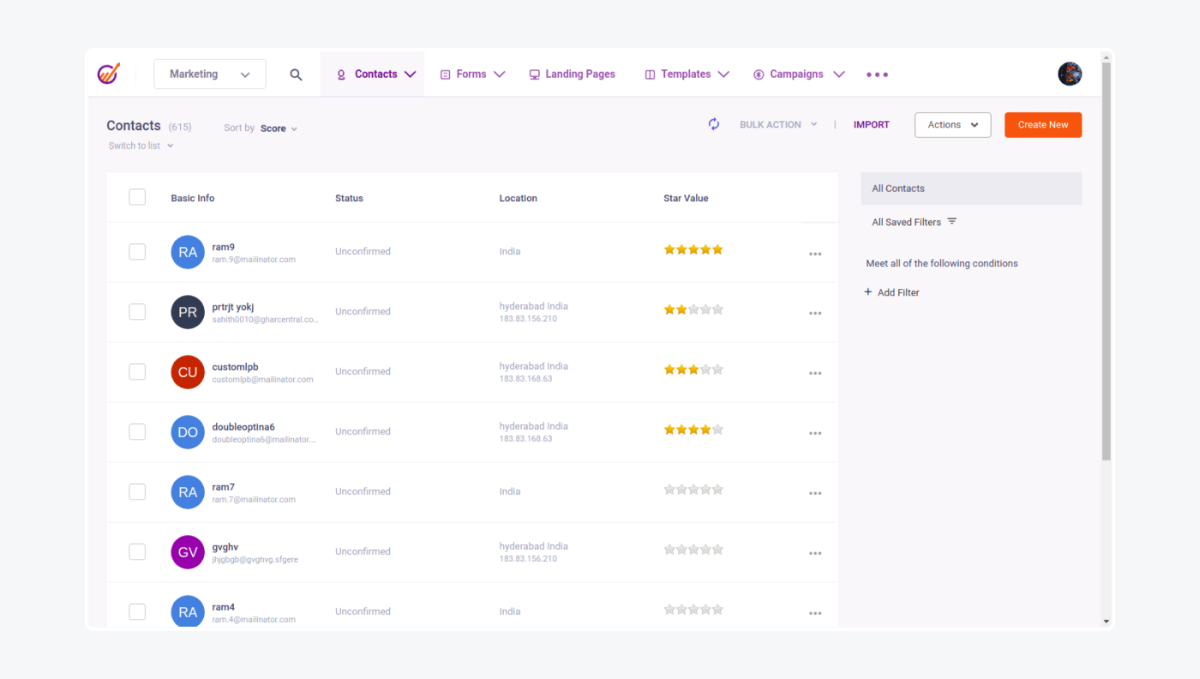Open the Marketing workspace dropdown

209,73
